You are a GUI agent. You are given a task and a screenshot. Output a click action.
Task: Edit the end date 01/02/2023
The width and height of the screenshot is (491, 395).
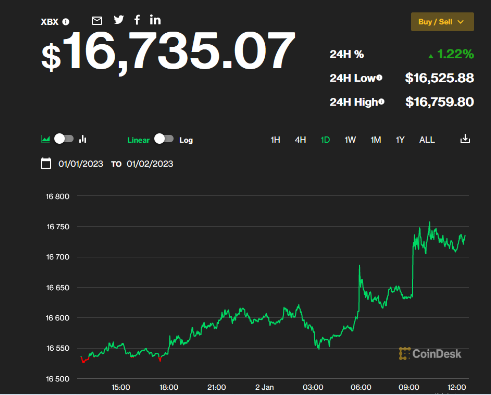click(x=150, y=164)
